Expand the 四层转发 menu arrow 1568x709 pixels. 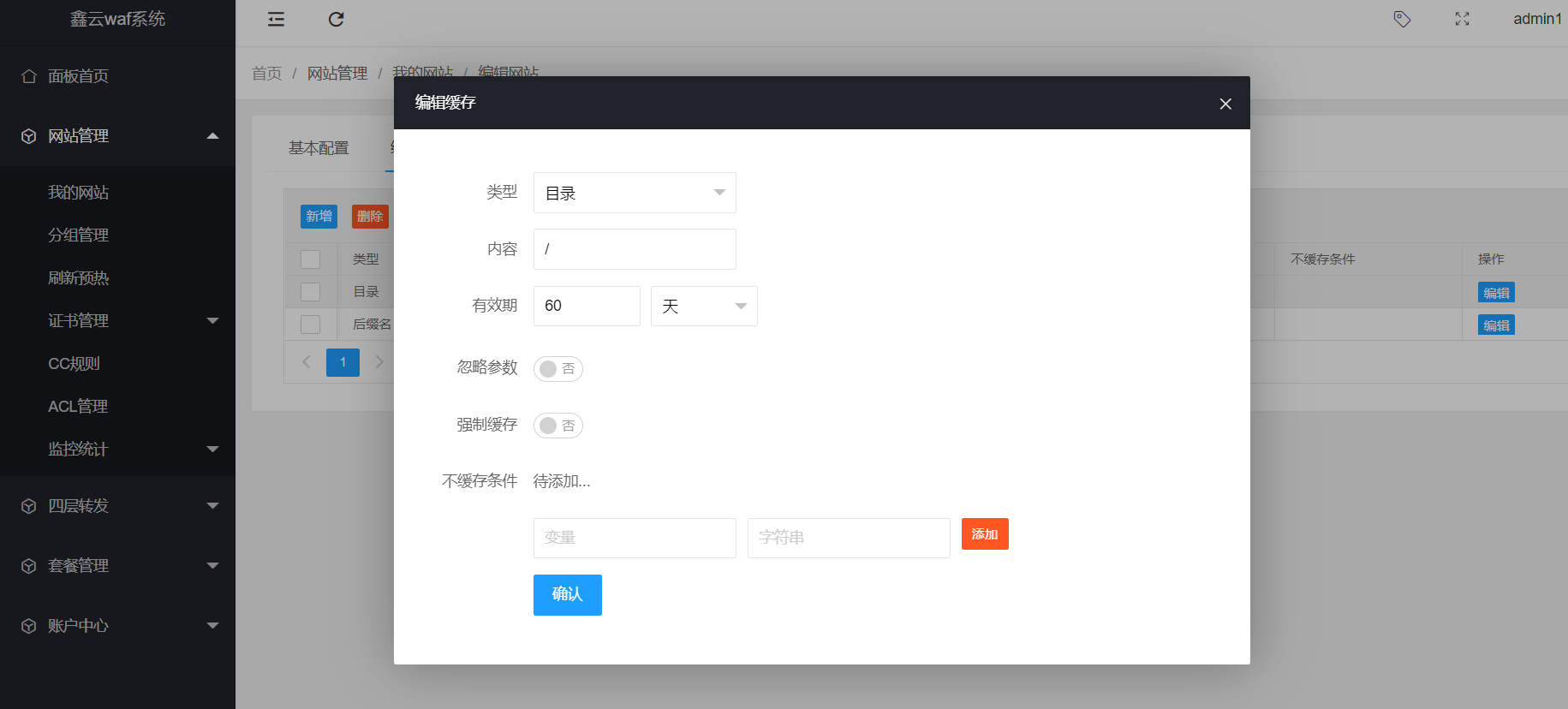213,506
